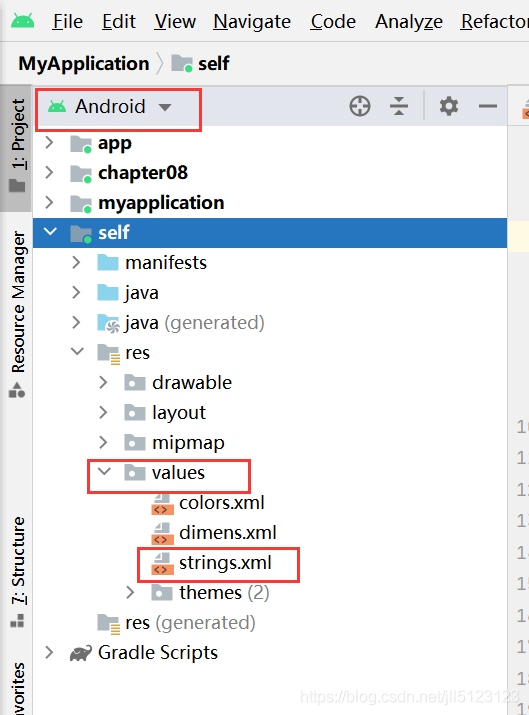Open the Edit menu

pyautogui.click(x=119, y=21)
